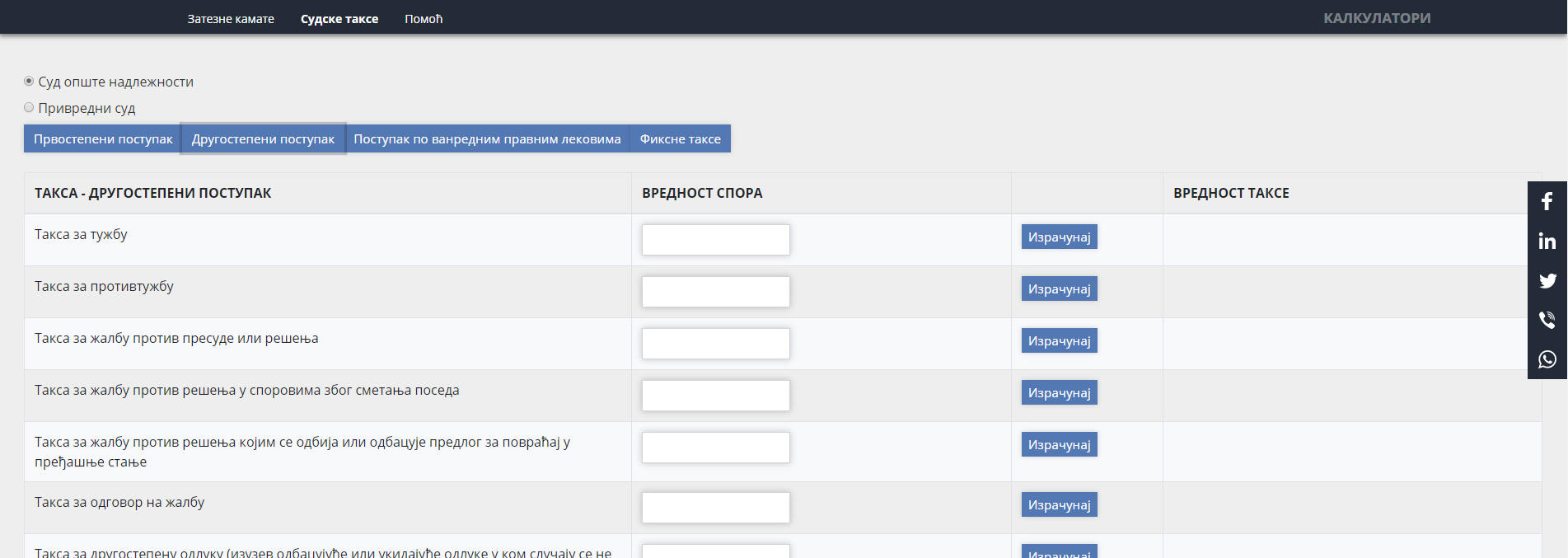Click the КАЛКУЛАТОРИ header link
This screenshot has height=558, width=1568.
point(1376,18)
